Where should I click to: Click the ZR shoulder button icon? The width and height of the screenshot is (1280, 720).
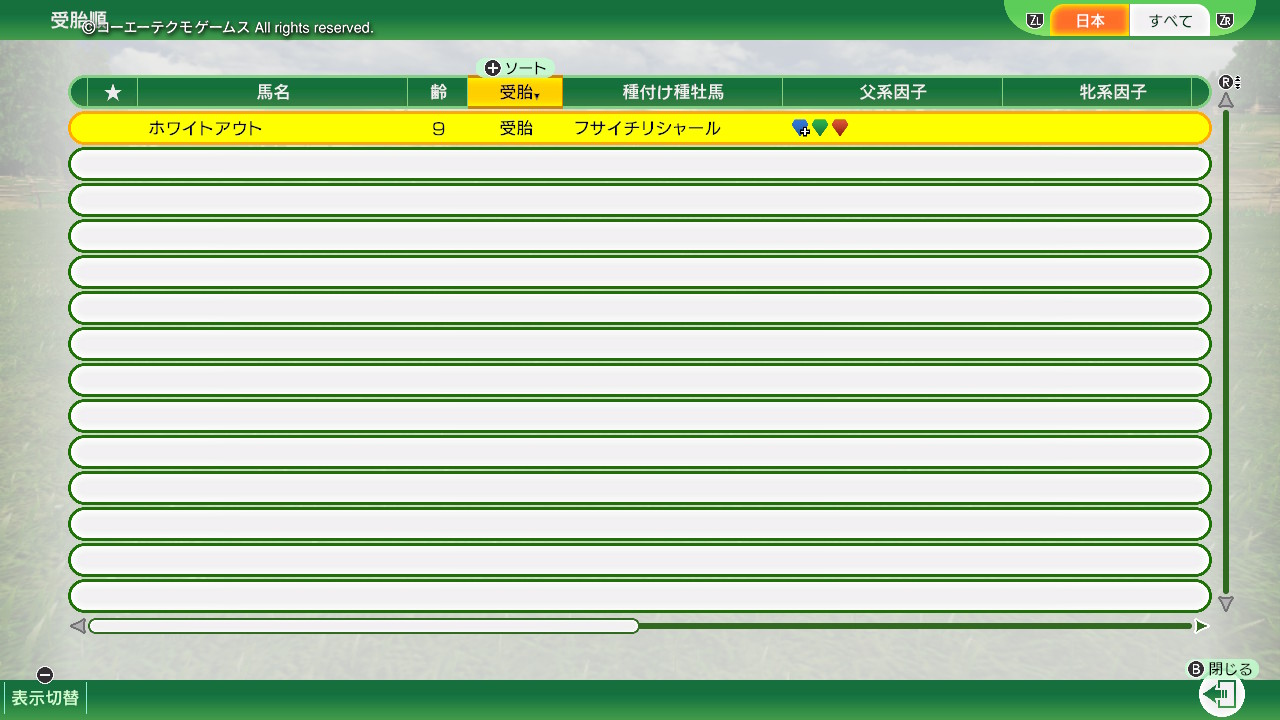click(x=1225, y=20)
